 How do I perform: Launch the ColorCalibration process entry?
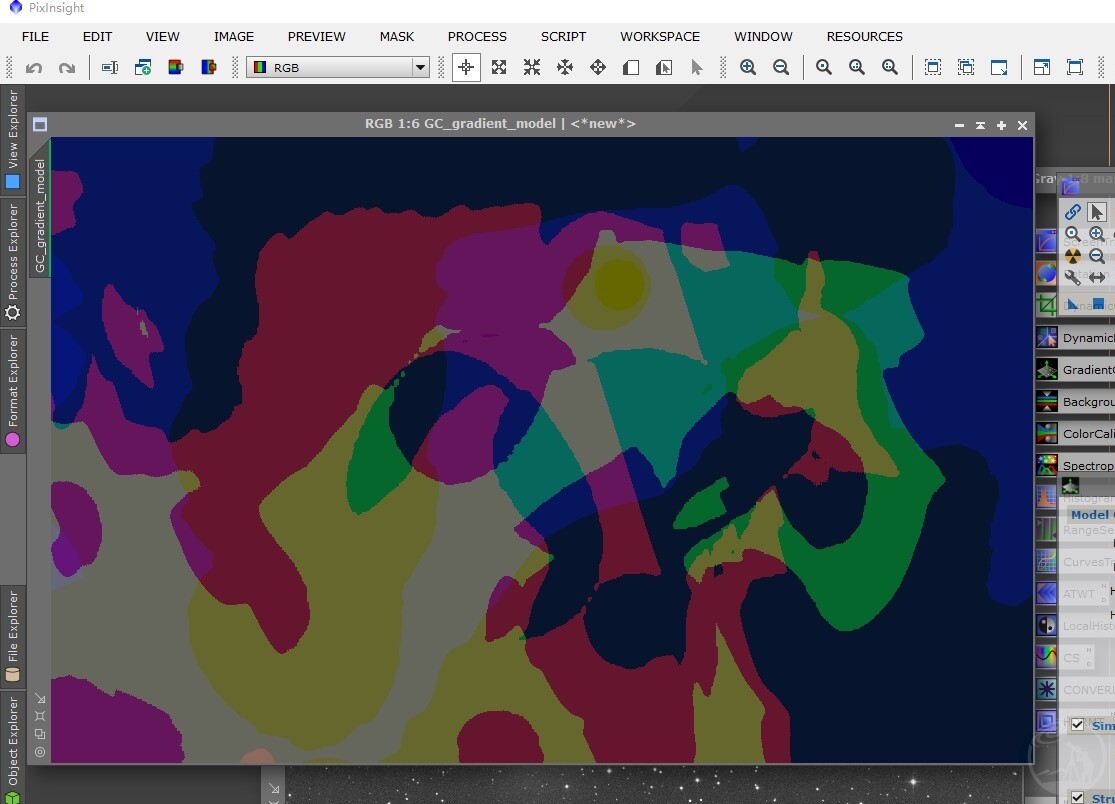1075,434
